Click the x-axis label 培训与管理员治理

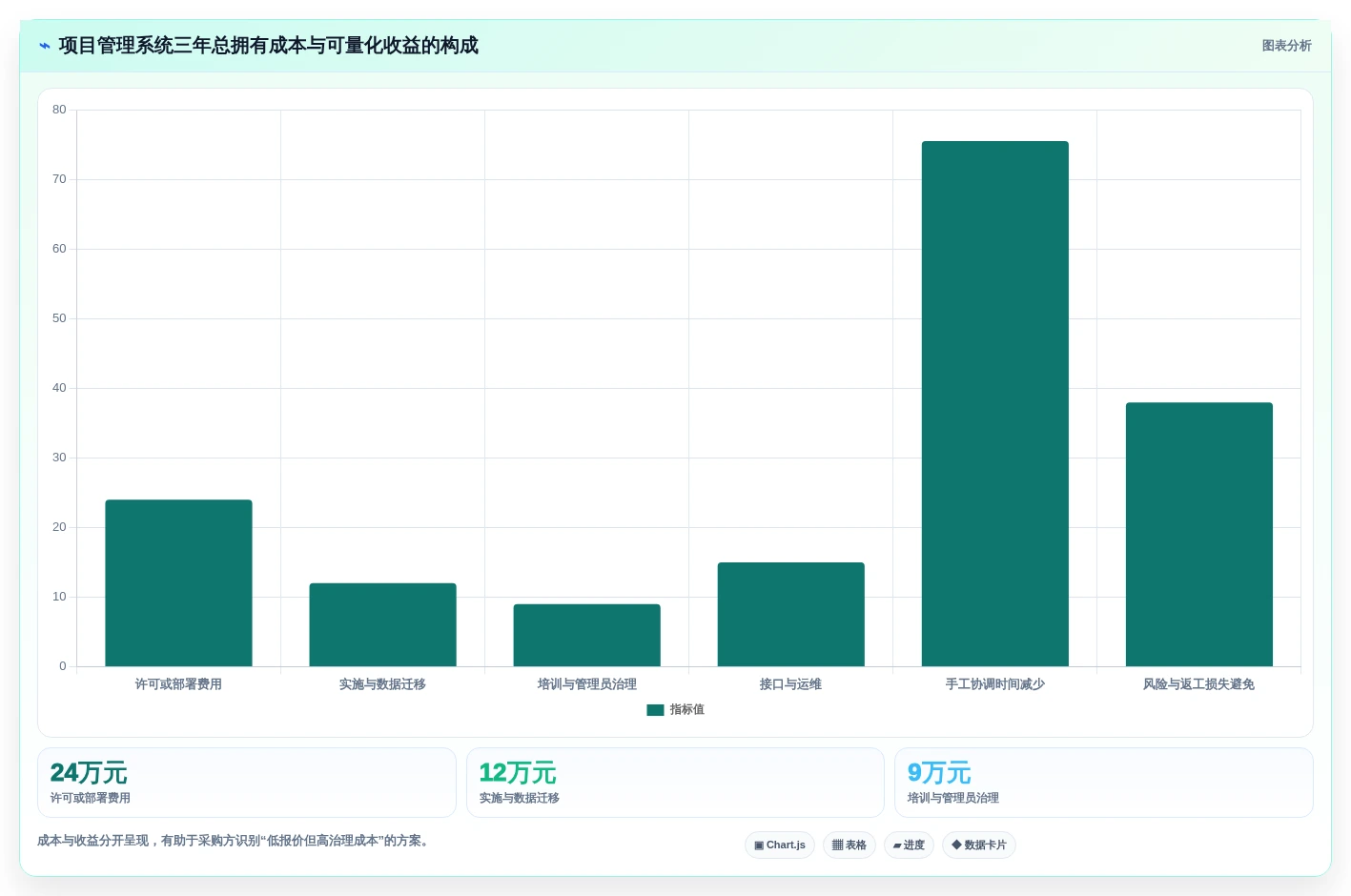(x=586, y=684)
